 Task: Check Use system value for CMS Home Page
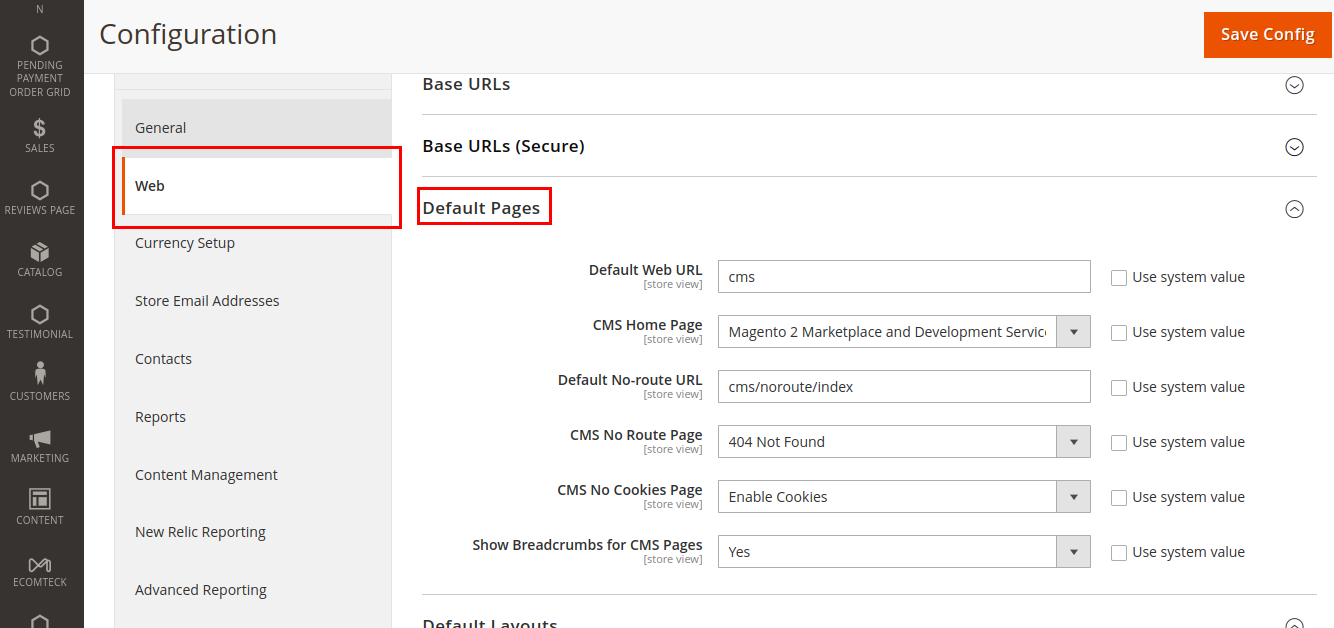click(1118, 332)
